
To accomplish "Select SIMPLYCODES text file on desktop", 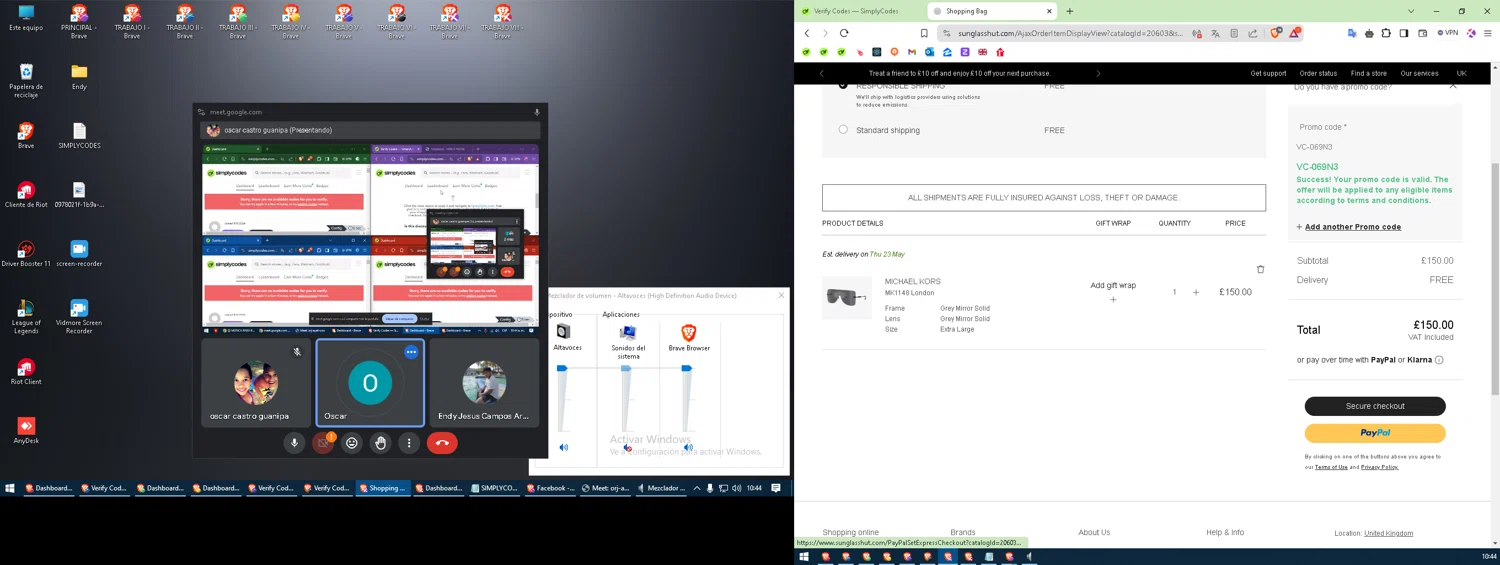I will coord(79,136).
